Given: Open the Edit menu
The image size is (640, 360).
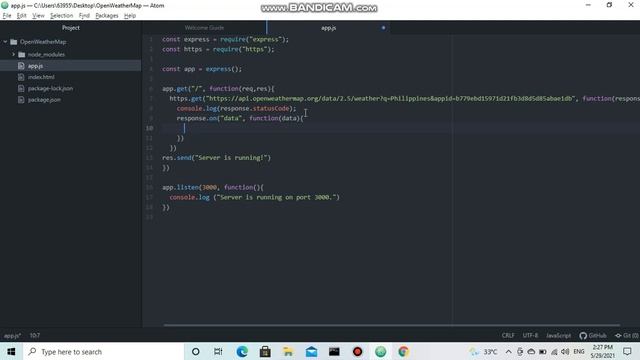Looking at the screenshot, I should 21,16.
